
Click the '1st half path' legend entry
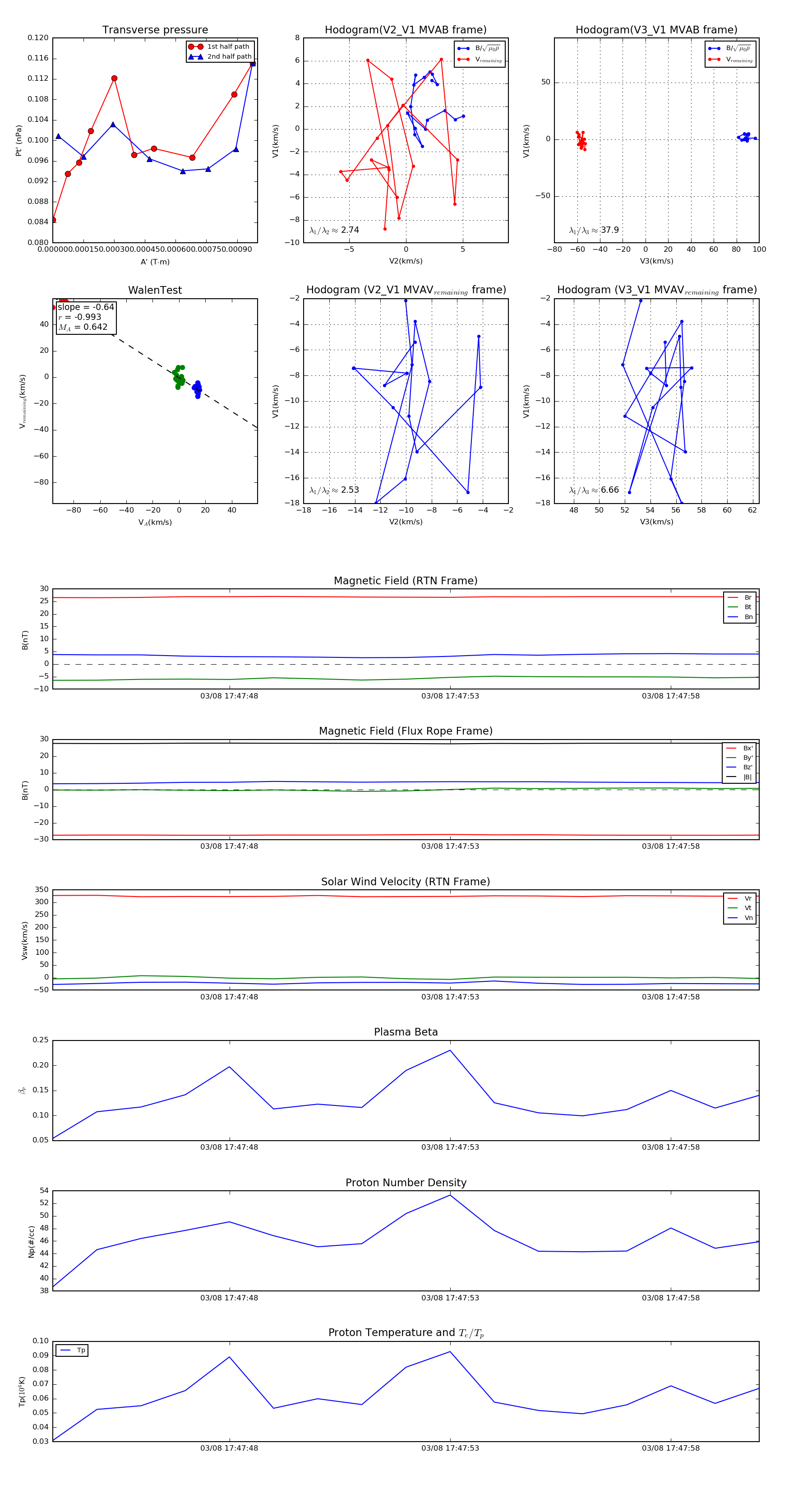coord(219,47)
